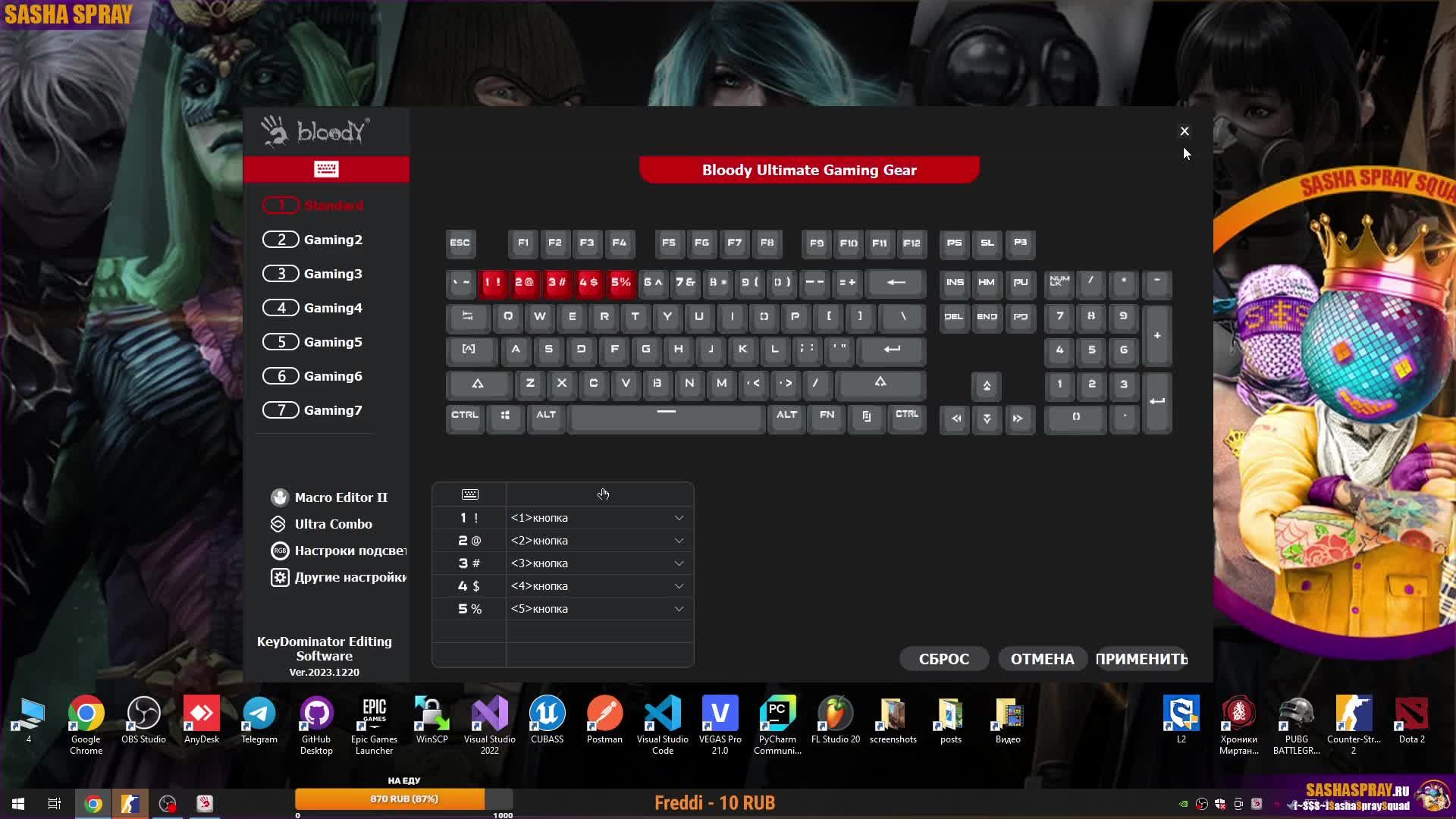
Task: Open Google Chrome from taskbar
Action: click(x=93, y=804)
